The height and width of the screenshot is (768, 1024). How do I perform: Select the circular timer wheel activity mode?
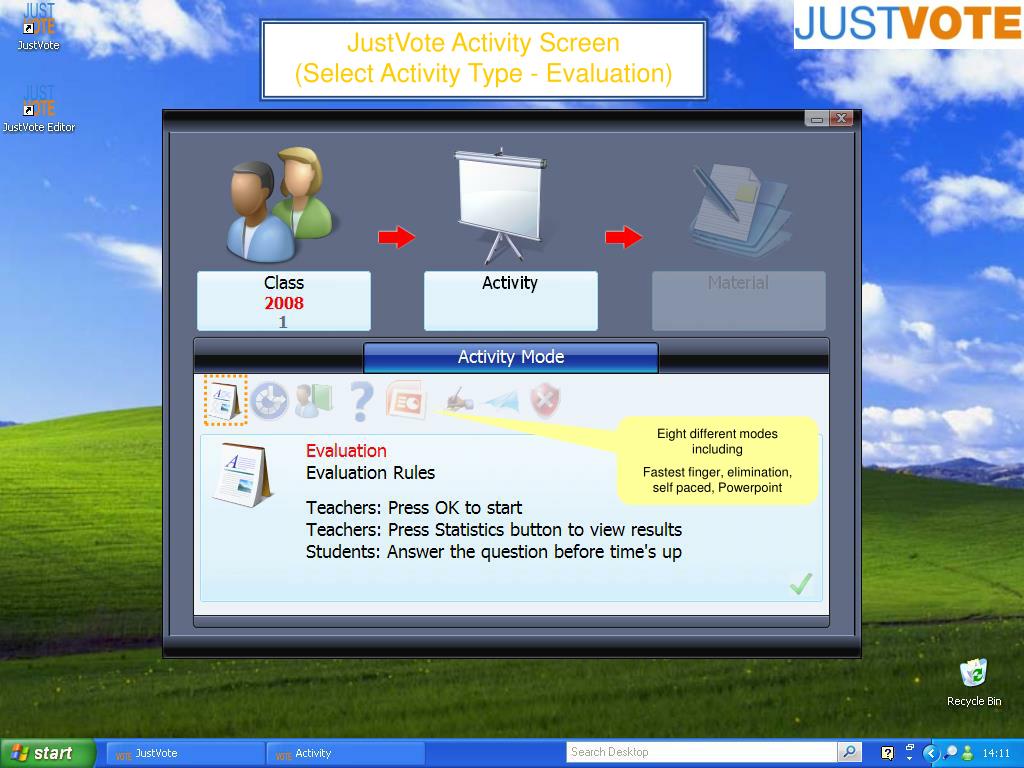[x=269, y=400]
